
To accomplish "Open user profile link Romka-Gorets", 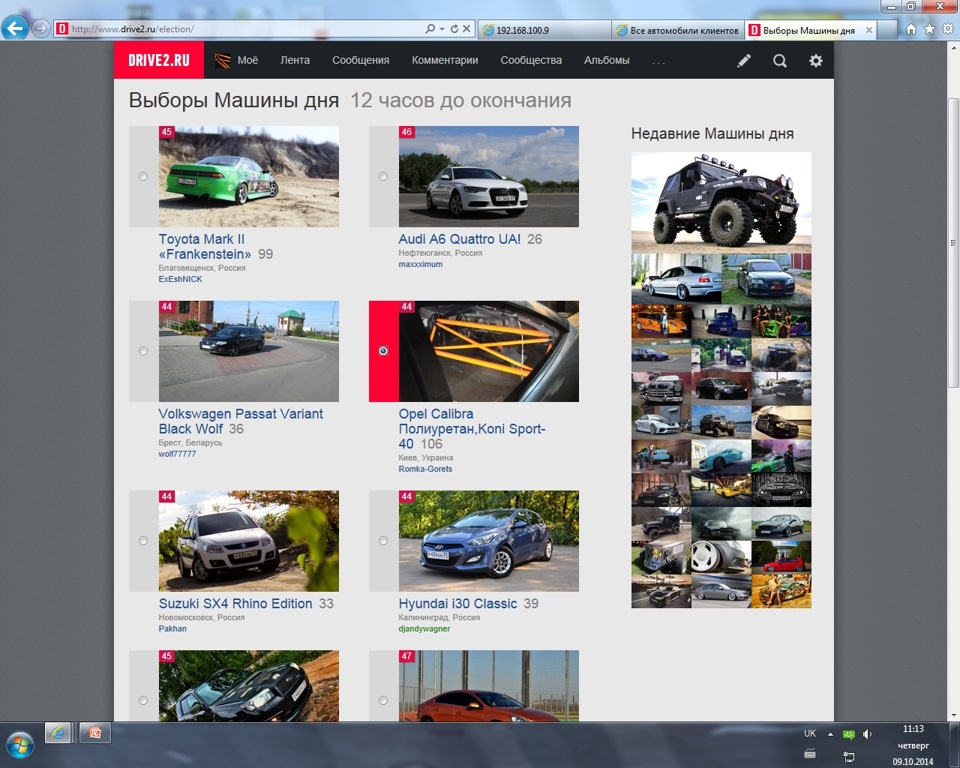I will point(426,469).
